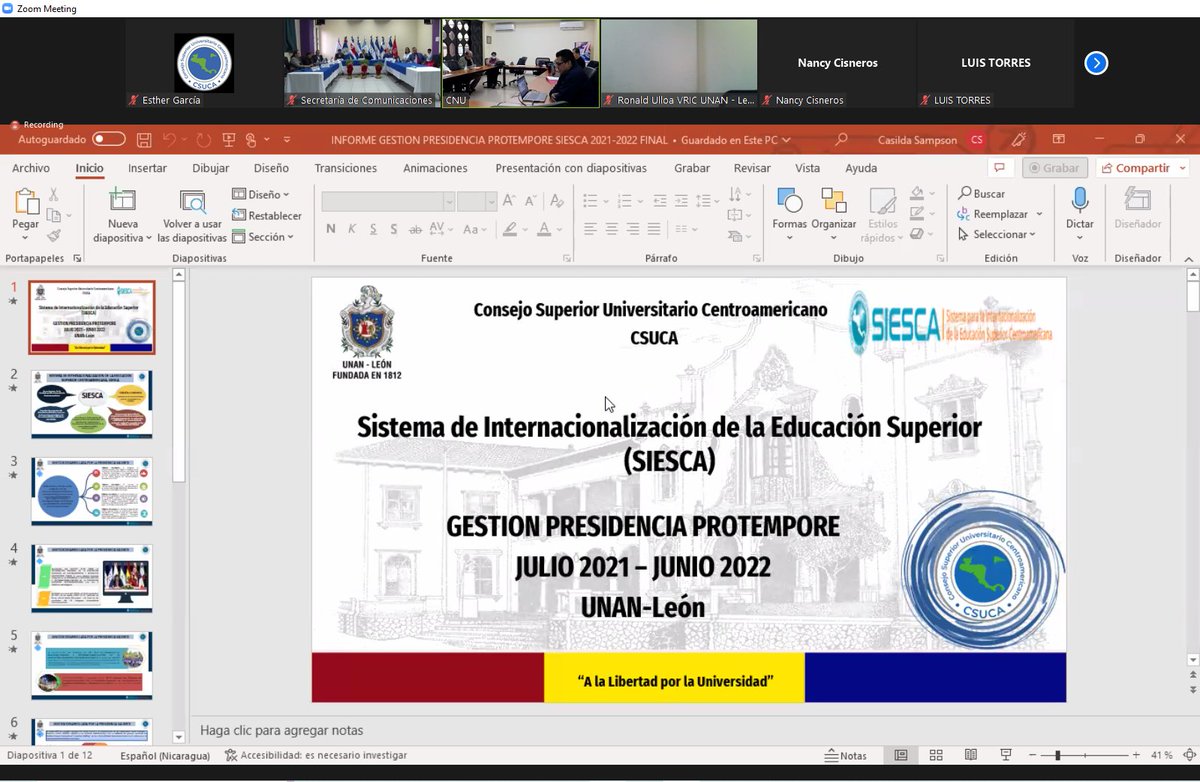Toggle bold N formatting
Viewport: 1200px width, 782px height.
331,229
